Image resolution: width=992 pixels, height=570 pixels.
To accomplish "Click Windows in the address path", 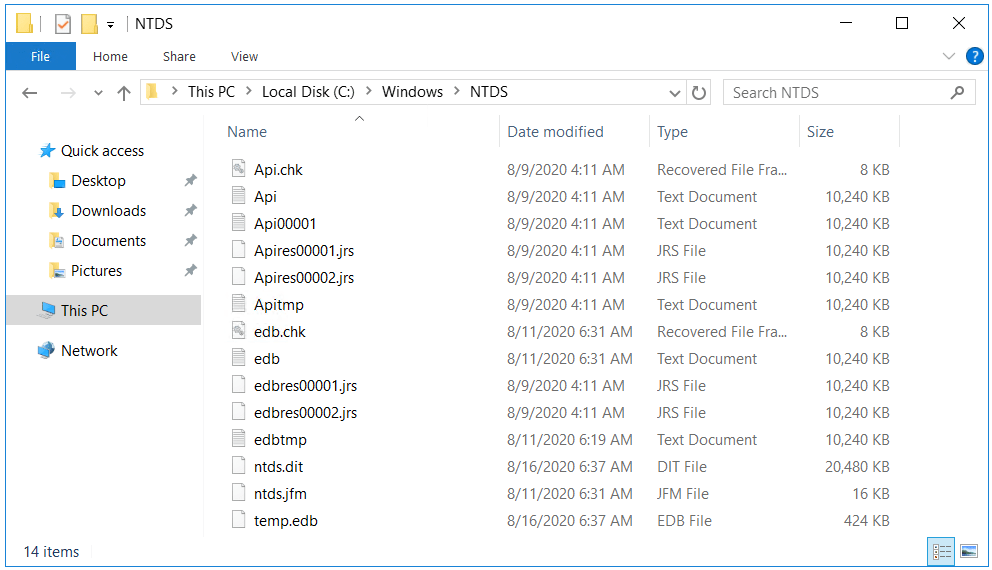I will tap(412, 92).
